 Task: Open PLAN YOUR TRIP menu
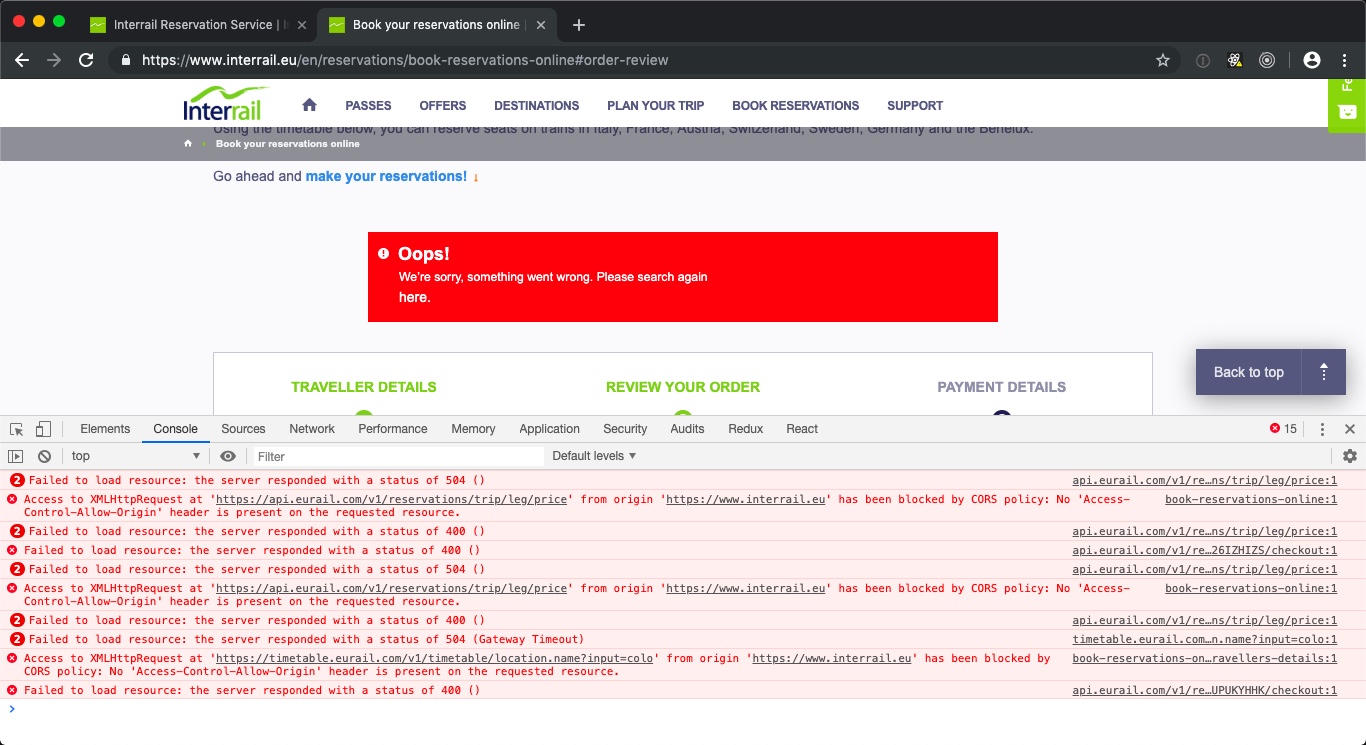tap(656, 105)
